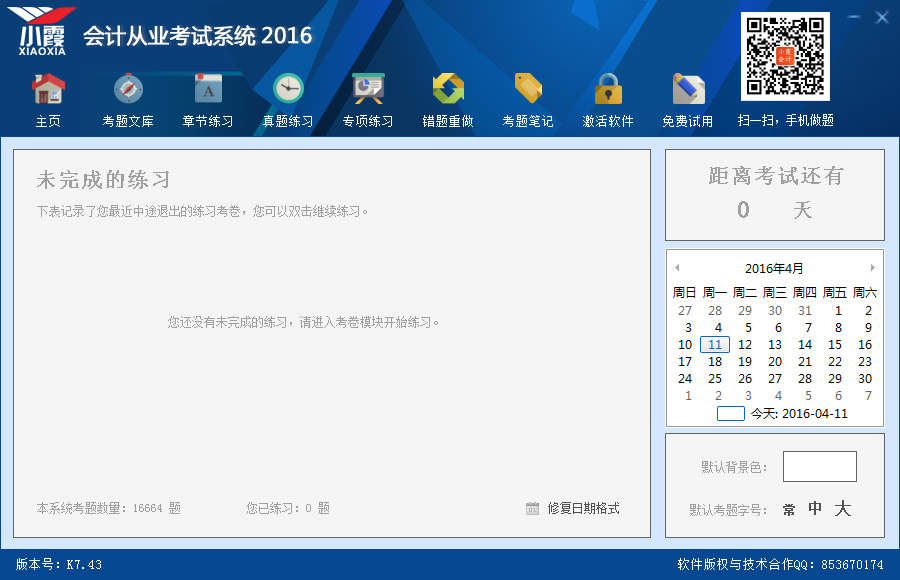This screenshot has width=900, height=580.
Task: Select May 7 in calendar
Action: pyautogui.click(x=868, y=396)
